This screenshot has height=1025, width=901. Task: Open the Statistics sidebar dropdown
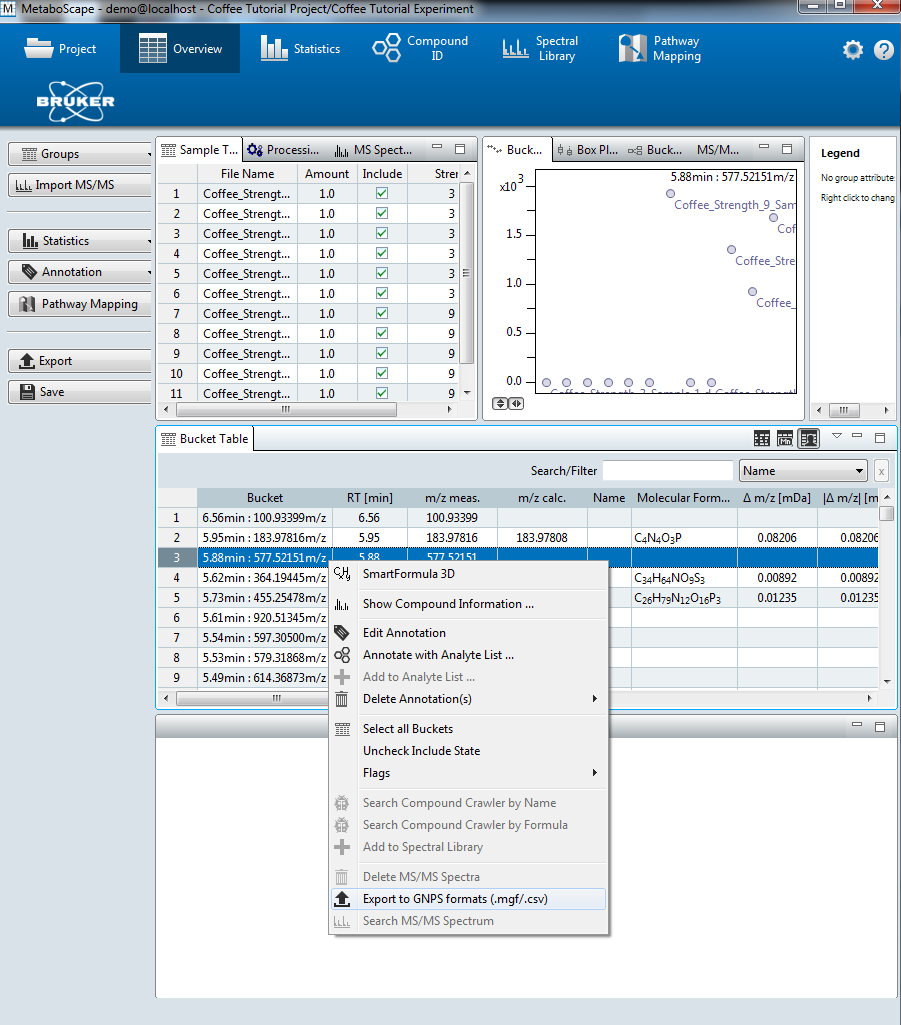pos(80,241)
